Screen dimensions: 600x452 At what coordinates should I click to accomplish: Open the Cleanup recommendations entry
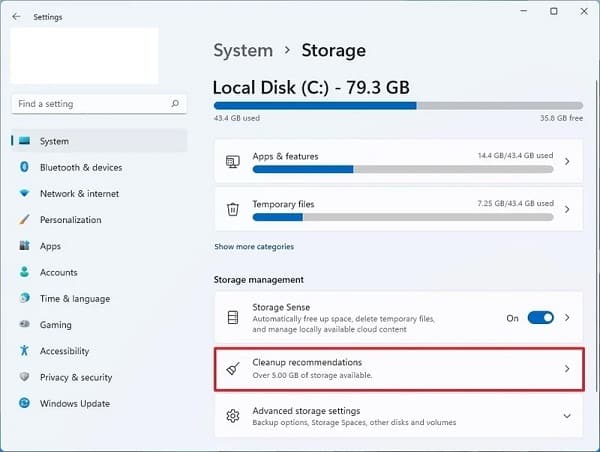click(399, 369)
